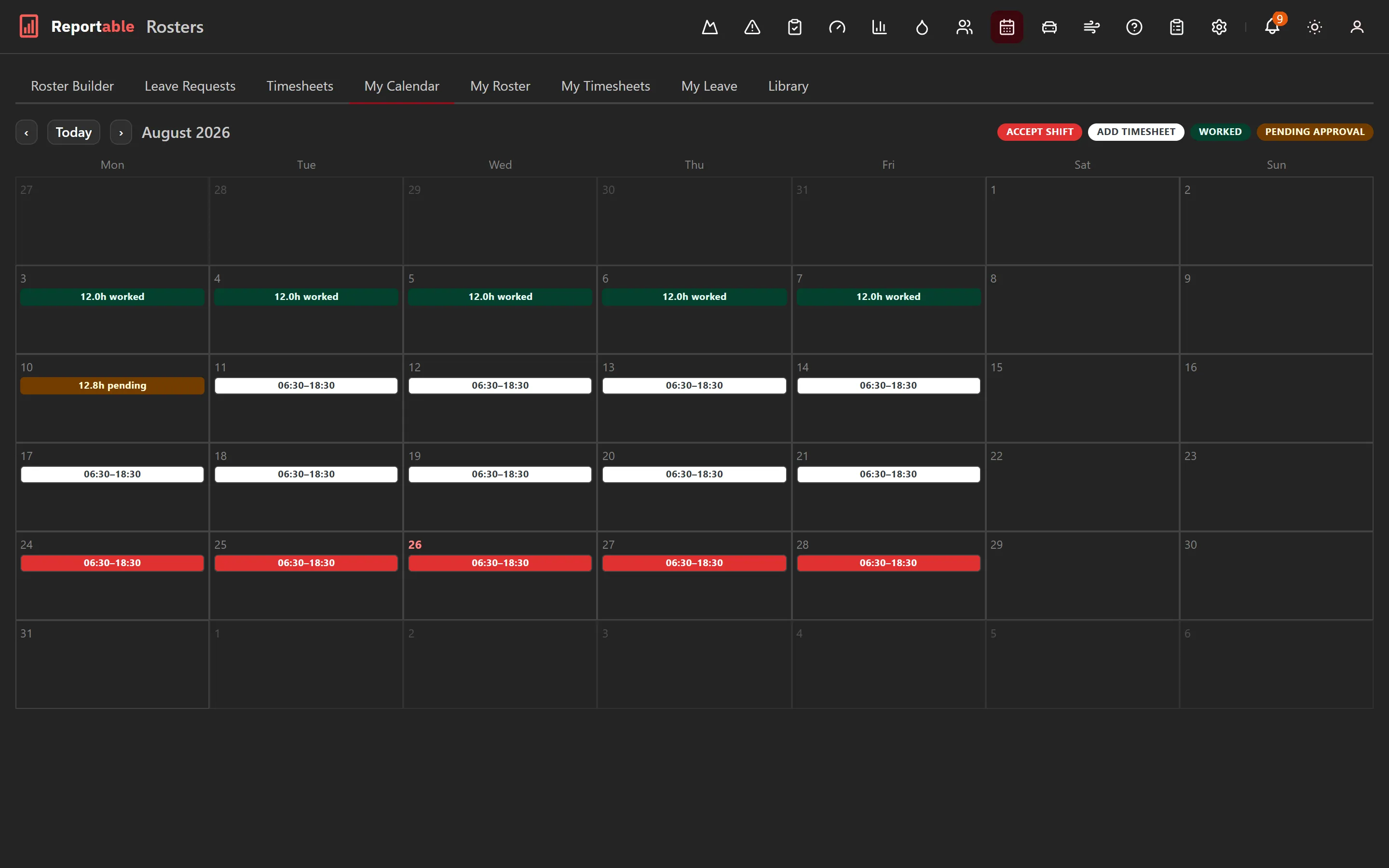This screenshot has width=1389, height=868.
Task: Open the clipboard checkmark icon
Action: coord(795,27)
